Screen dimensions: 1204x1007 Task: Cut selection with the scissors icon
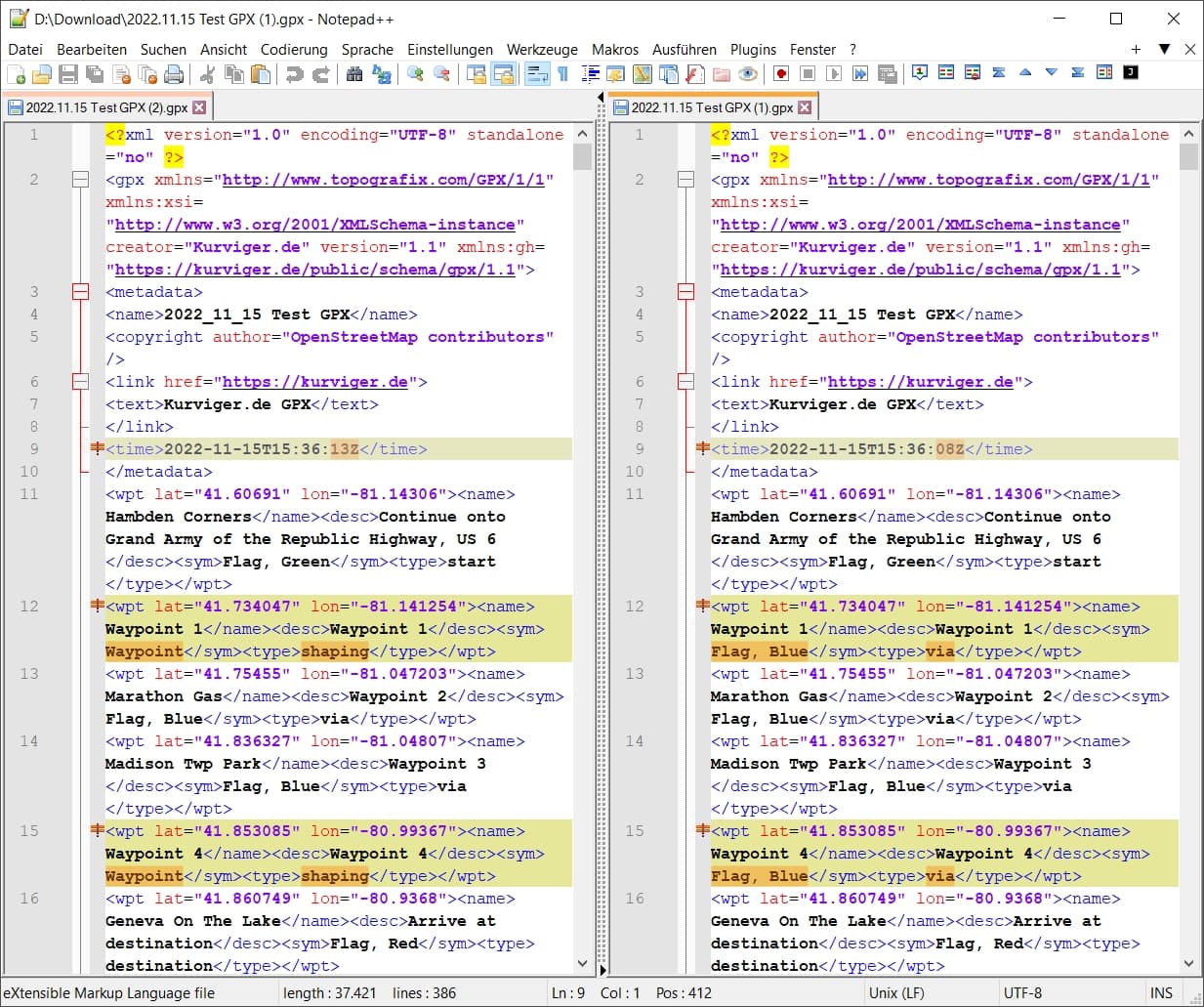tap(207, 74)
